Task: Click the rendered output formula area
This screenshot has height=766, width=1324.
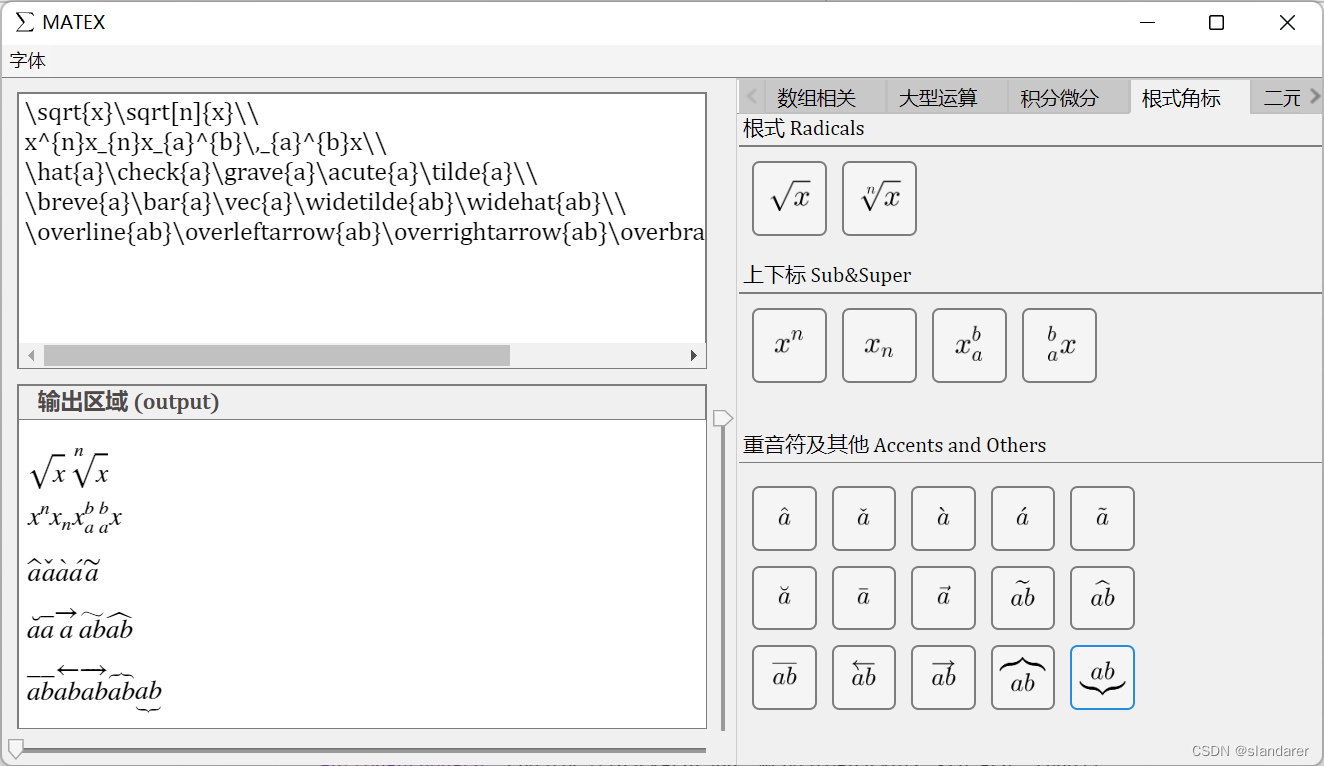Action: 362,574
